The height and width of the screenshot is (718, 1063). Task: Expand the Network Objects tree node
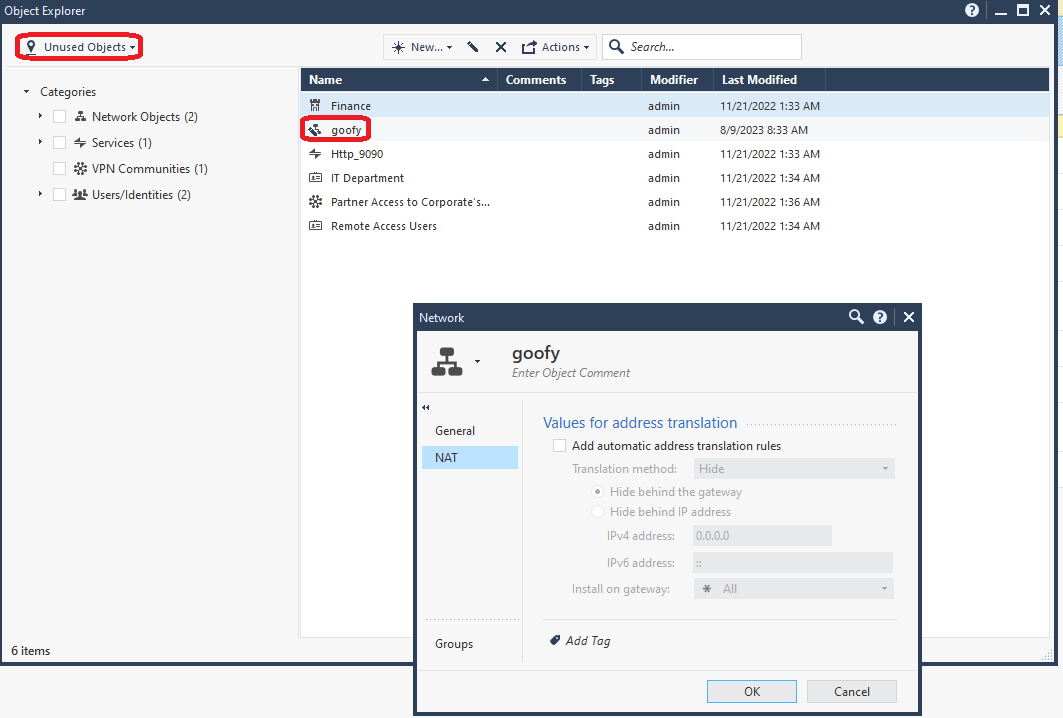point(40,116)
